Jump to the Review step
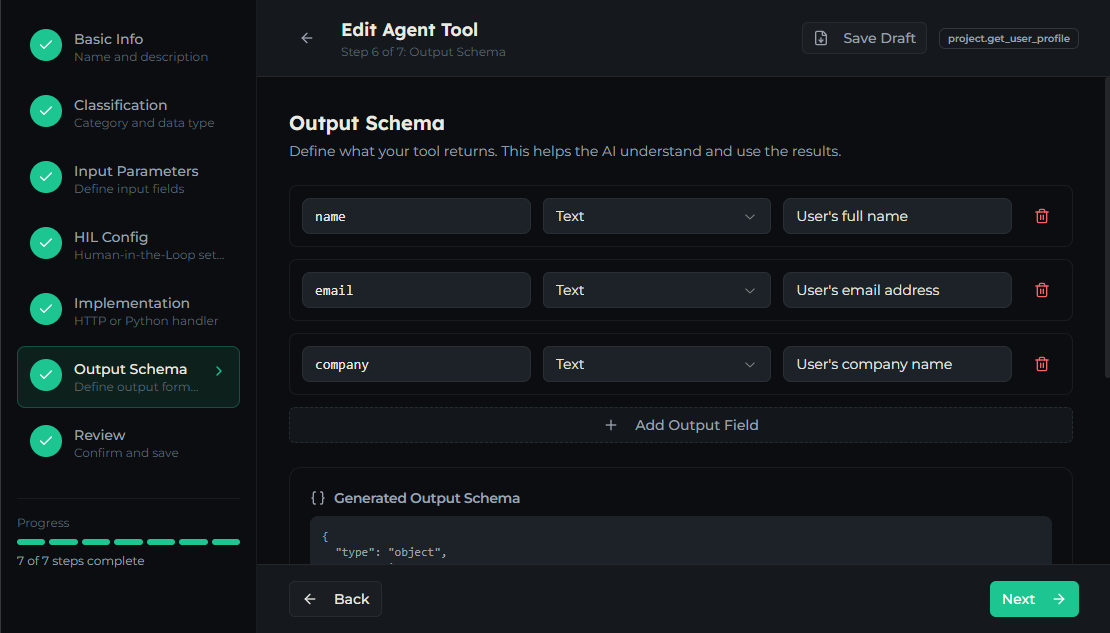The image size is (1110, 633). [128, 443]
